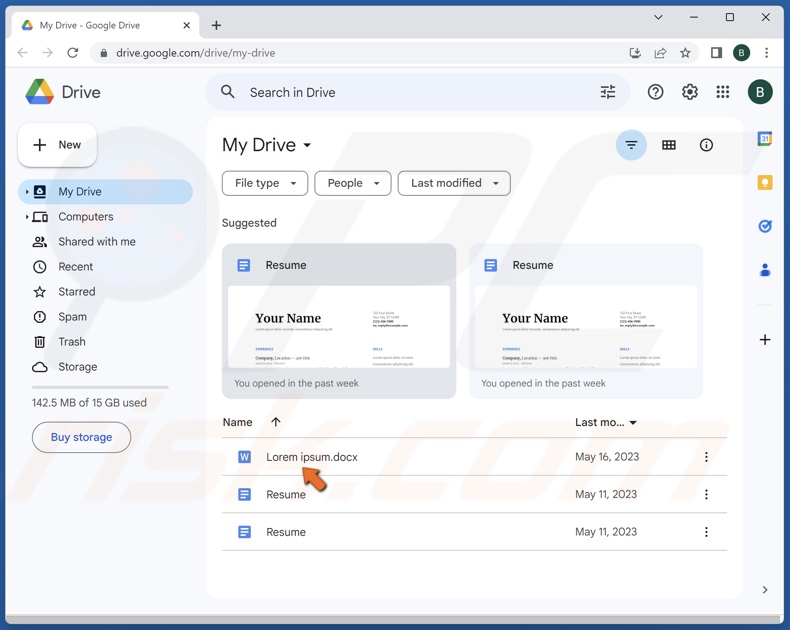Image resolution: width=790 pixels, height=630 pixels.
Task: Open the Google account avatar B
Action: tap(760, 92)
